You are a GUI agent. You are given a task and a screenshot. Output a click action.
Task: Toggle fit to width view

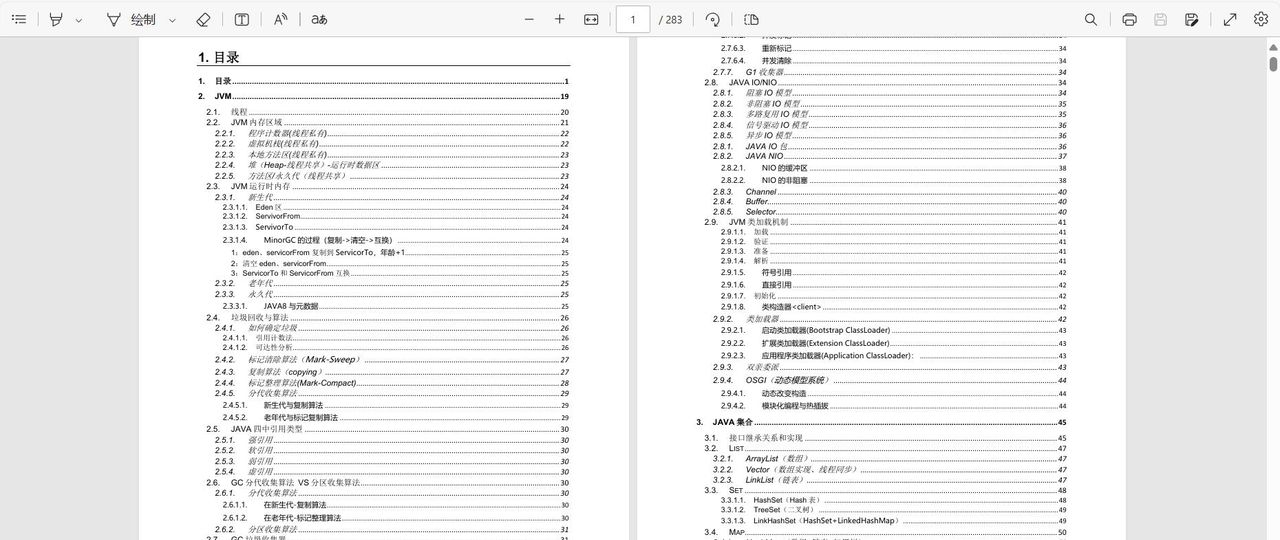591,19
